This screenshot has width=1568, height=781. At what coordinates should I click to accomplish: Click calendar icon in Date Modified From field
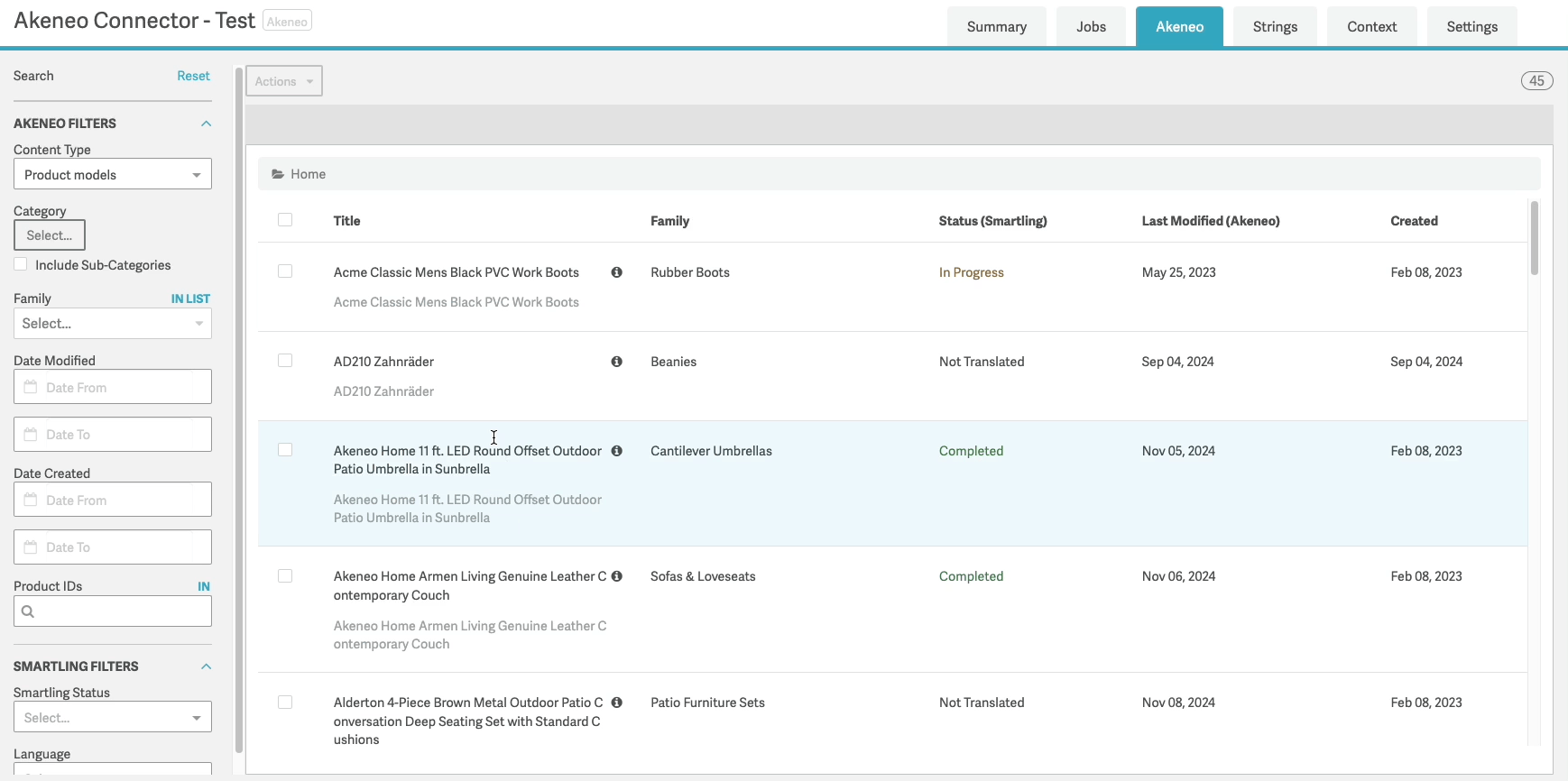point(31,387)
